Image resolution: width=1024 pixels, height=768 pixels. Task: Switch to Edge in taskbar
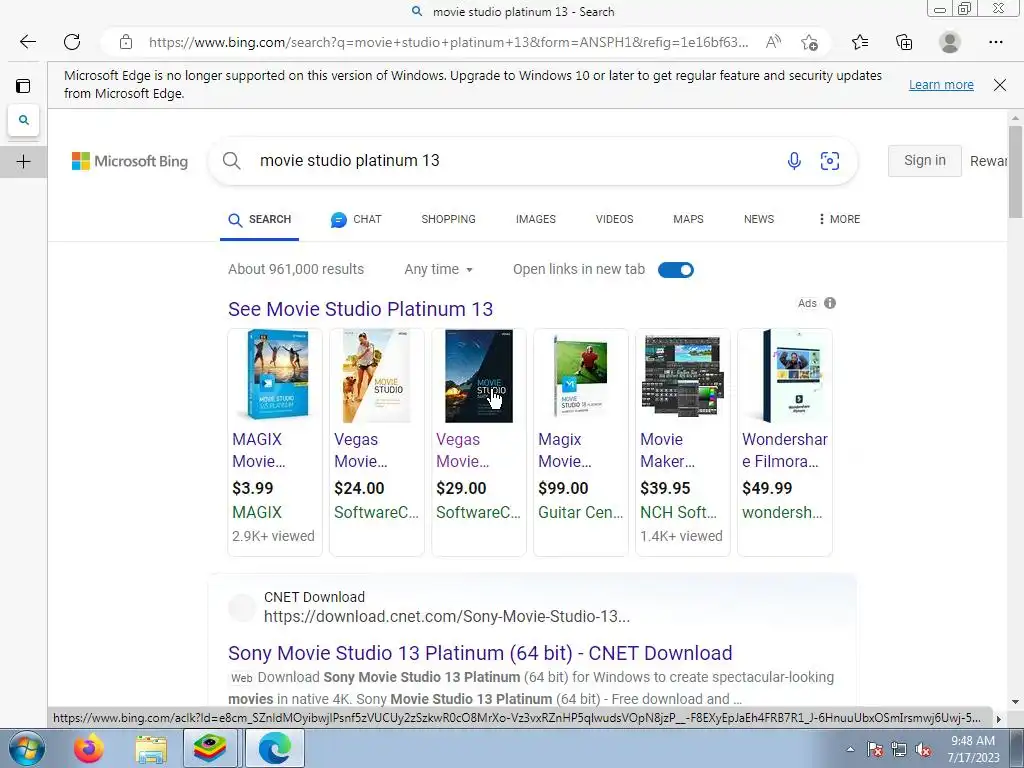(274, 748)
